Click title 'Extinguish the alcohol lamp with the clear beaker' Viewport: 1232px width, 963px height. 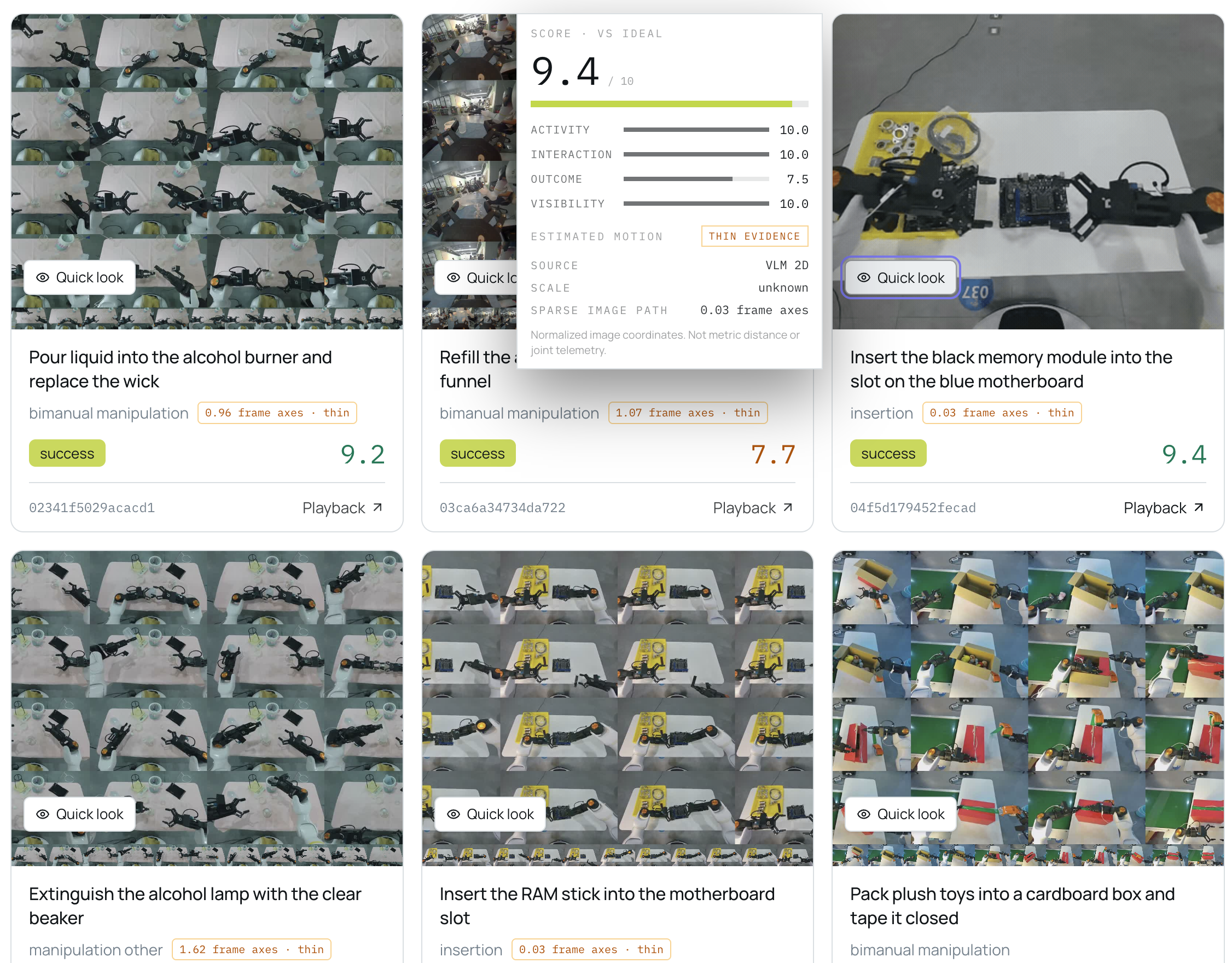[195, 906]
